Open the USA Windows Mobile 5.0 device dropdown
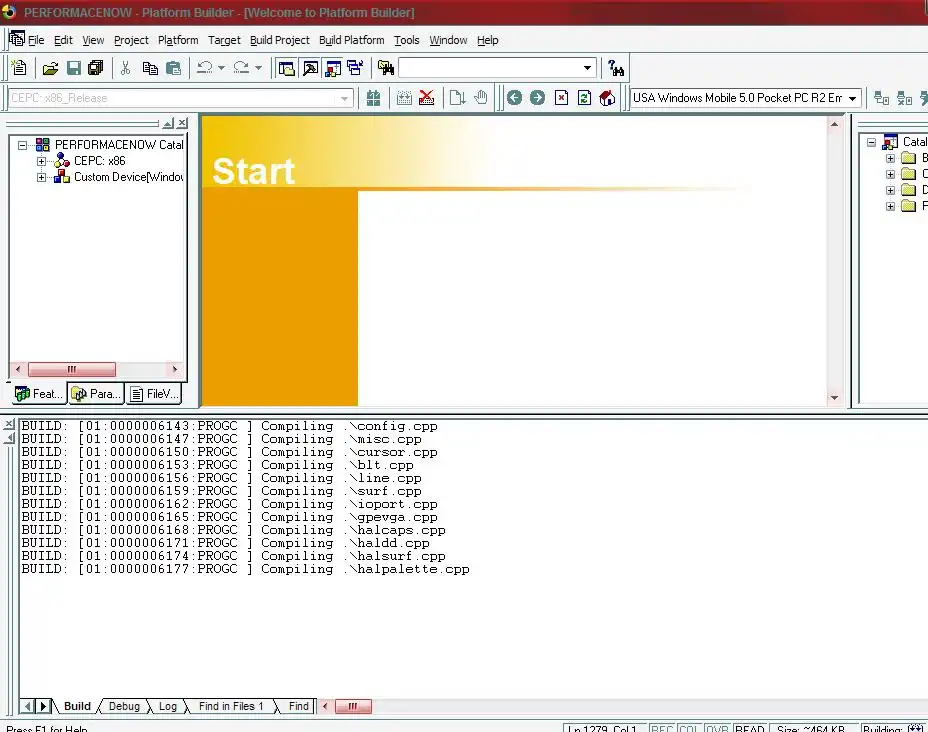The width and height of the screenshot is (928, 732). 852,98
